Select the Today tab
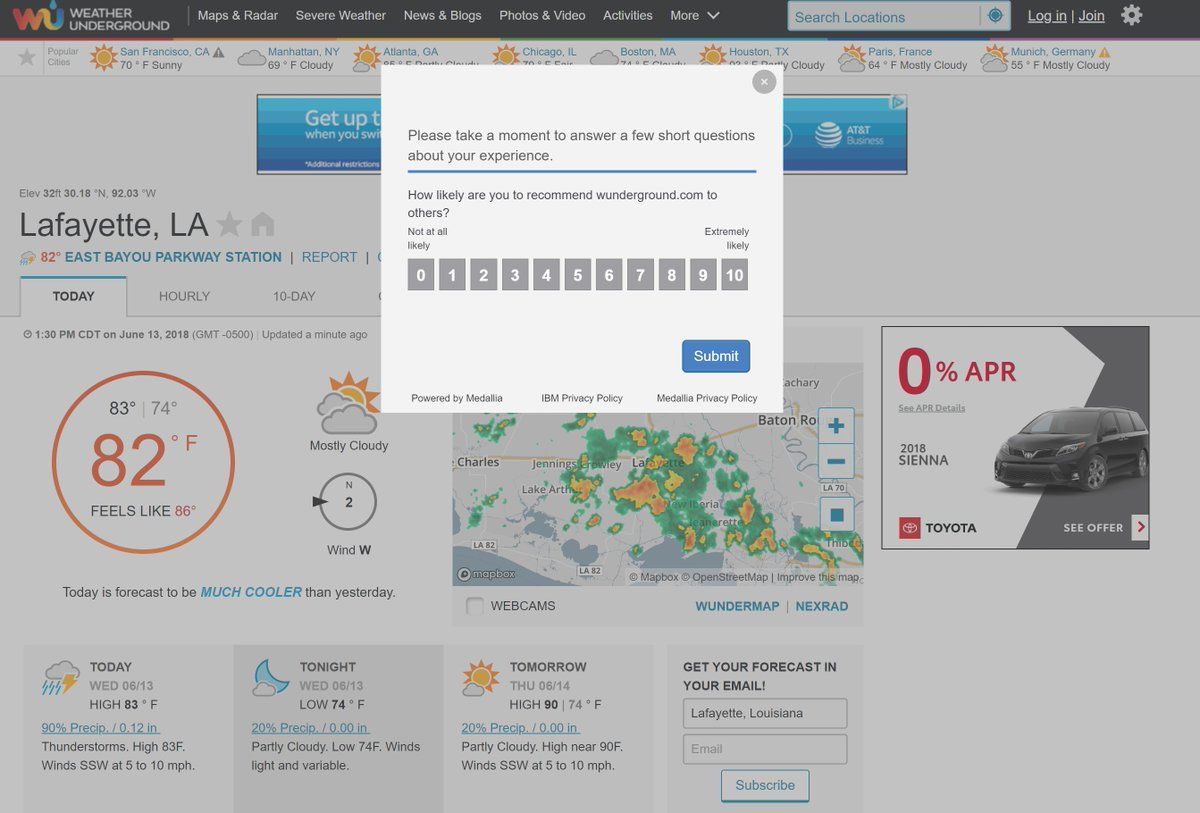The width and height of the screenshot is (1200, 813). pos(73,296)
